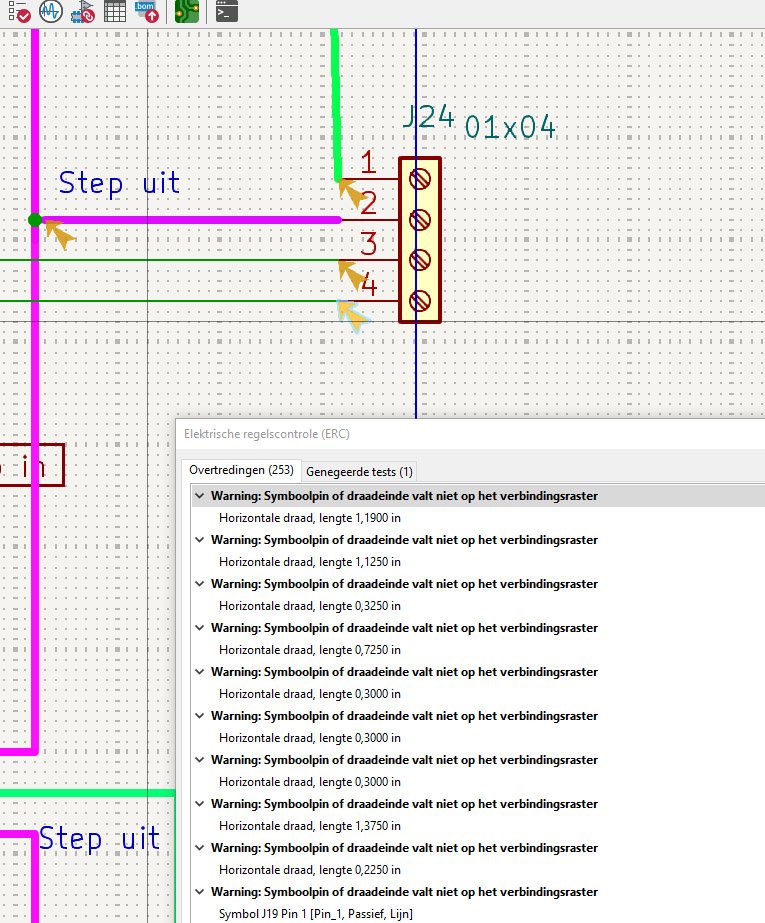This screenshot has width=765, height=923.
Task: Switch to the Genegeerde tests (1) tab
Action: tap(360, 472)
